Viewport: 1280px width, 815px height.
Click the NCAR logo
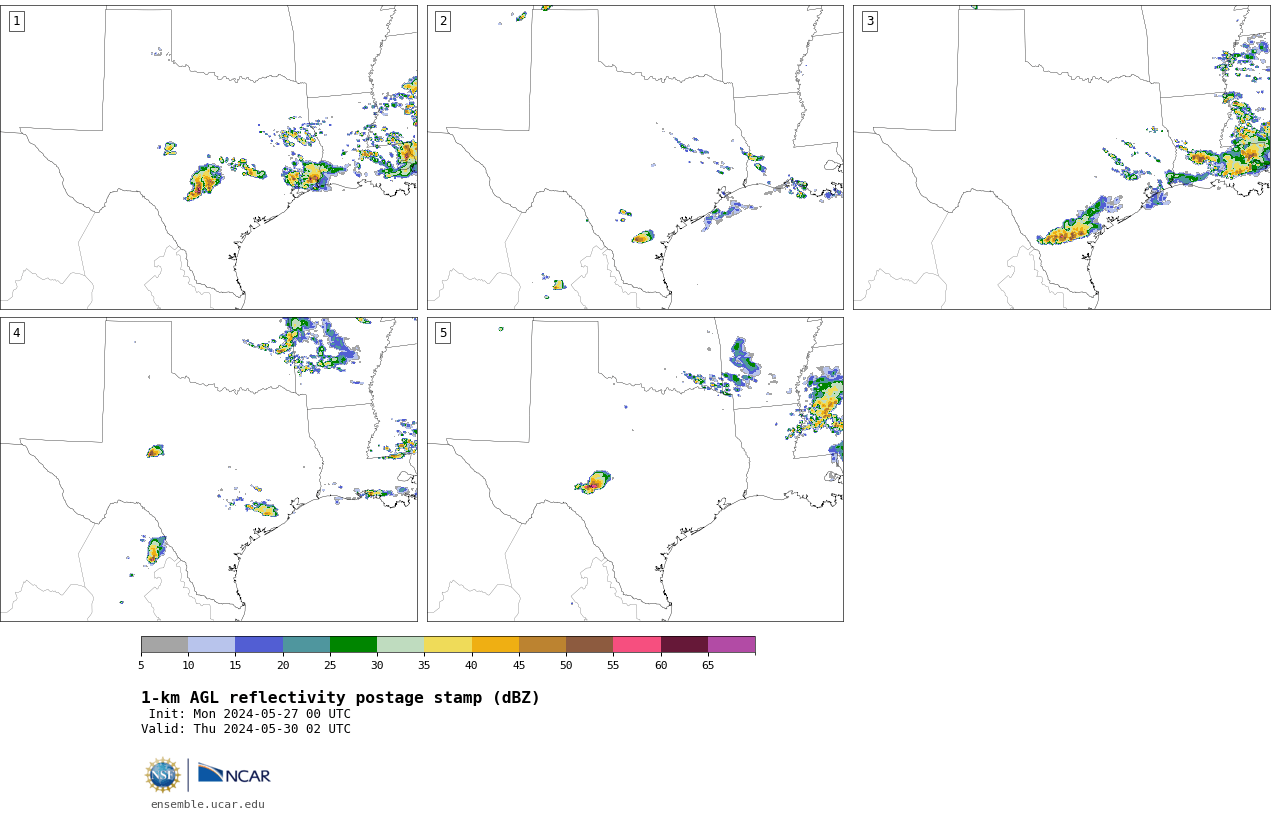234,774
